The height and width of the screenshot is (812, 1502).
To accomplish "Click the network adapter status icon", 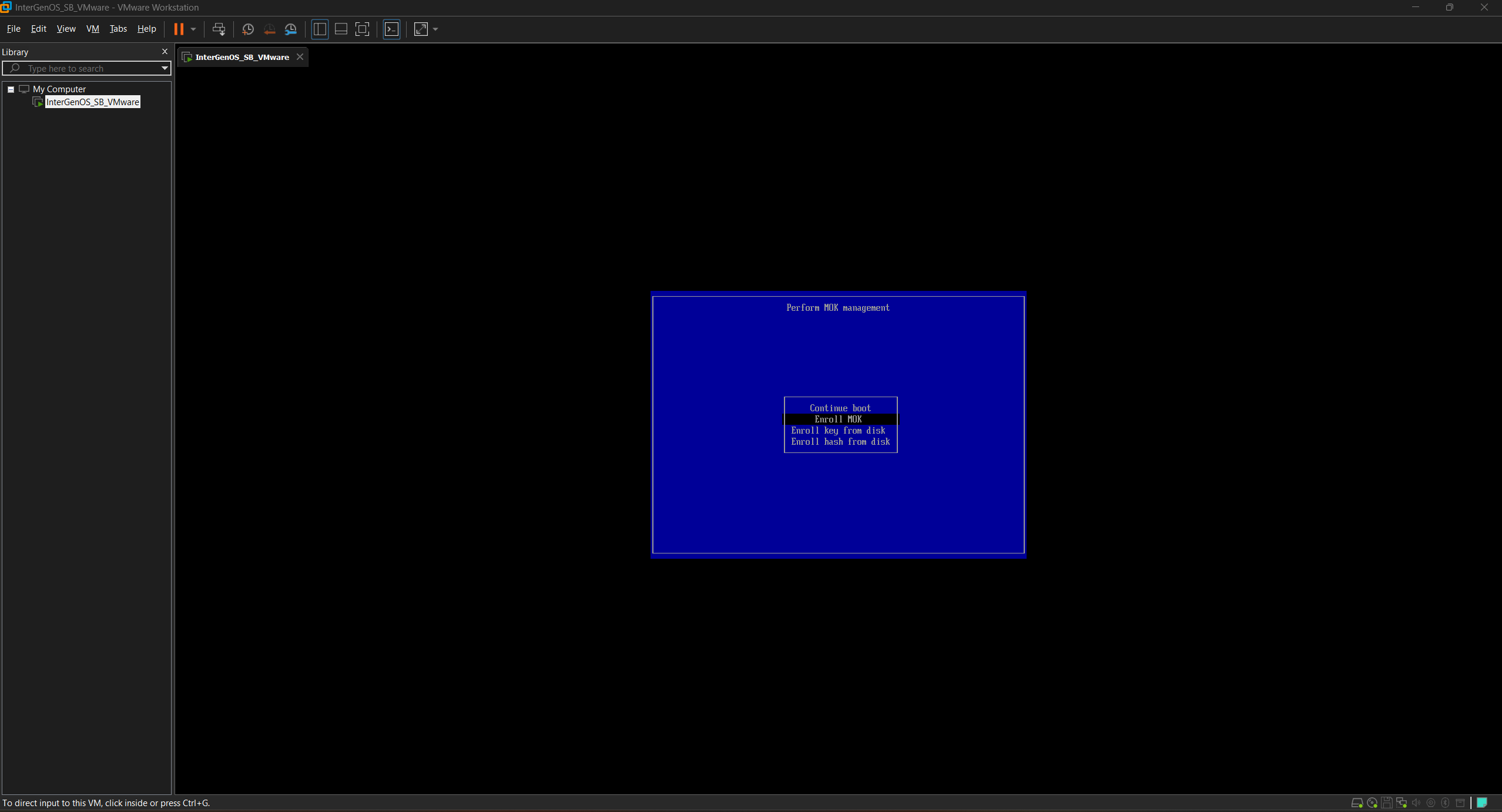I will (x=1402, y=803).
